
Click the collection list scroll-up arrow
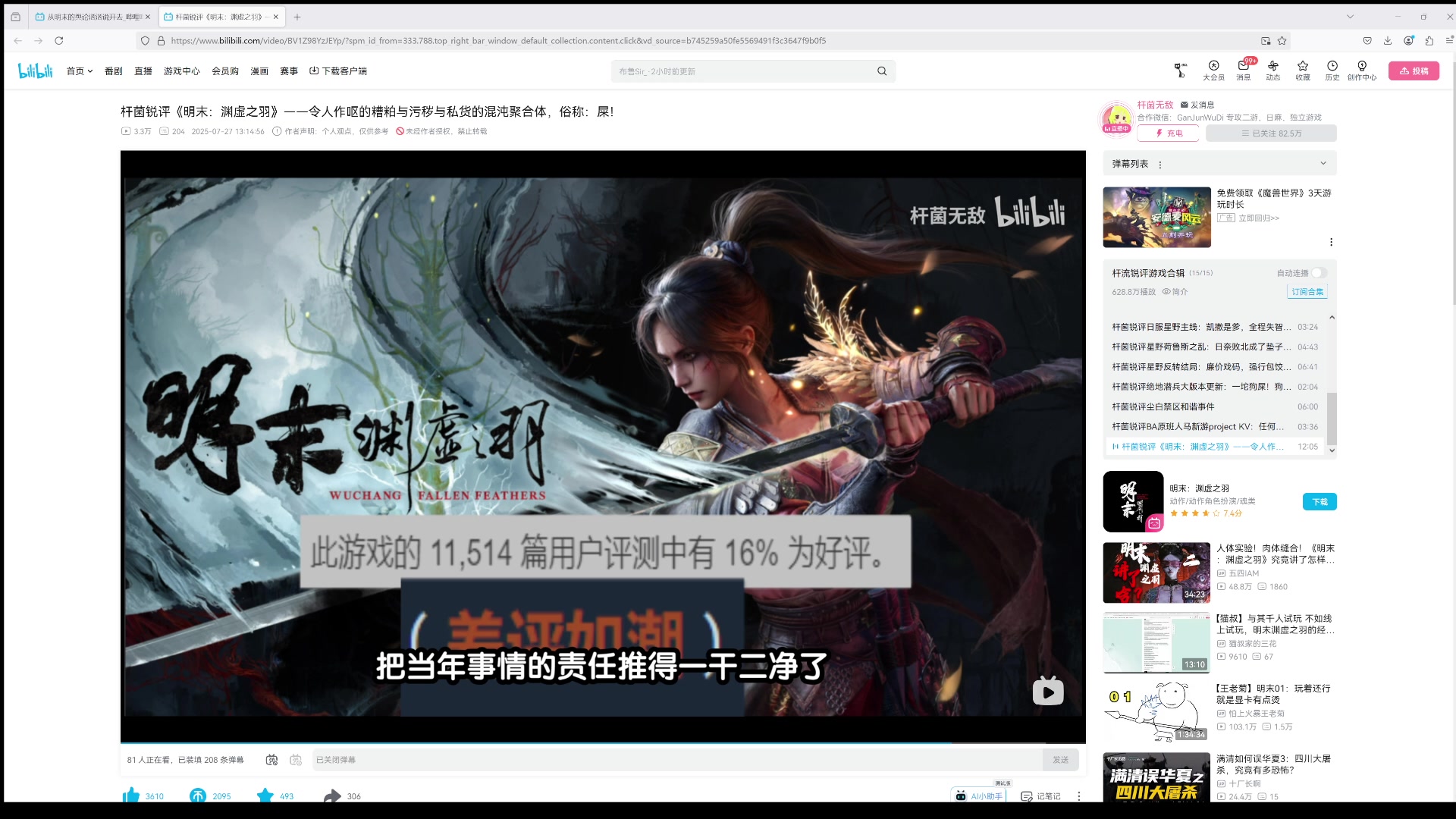pyautogui.click(x=1332, y=318)
